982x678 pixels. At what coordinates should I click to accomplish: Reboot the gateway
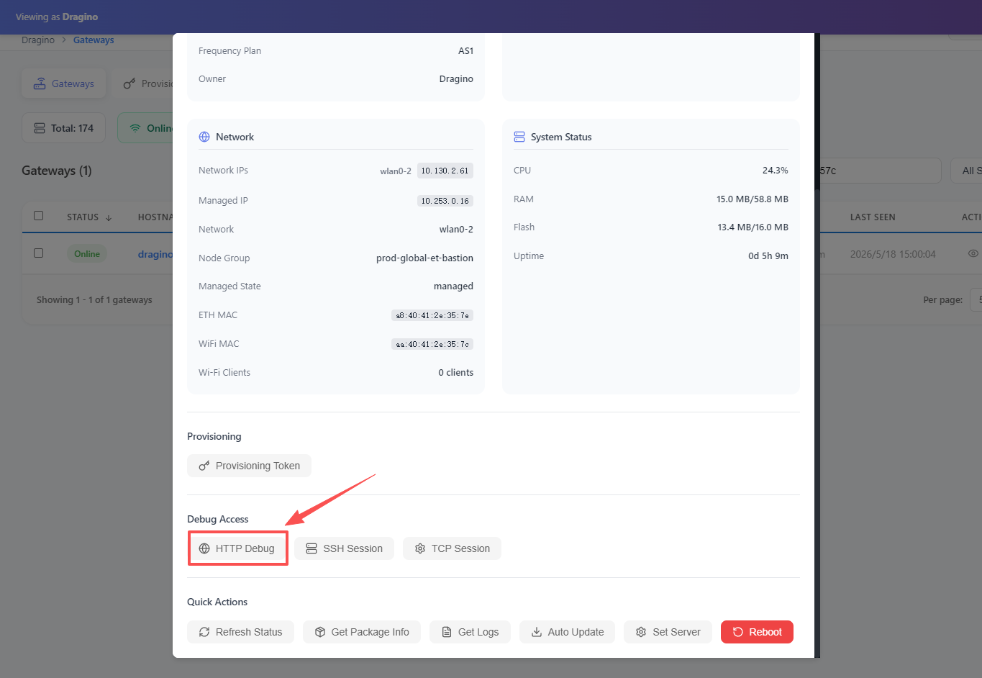pyautogui.click(x=757, y=632)
